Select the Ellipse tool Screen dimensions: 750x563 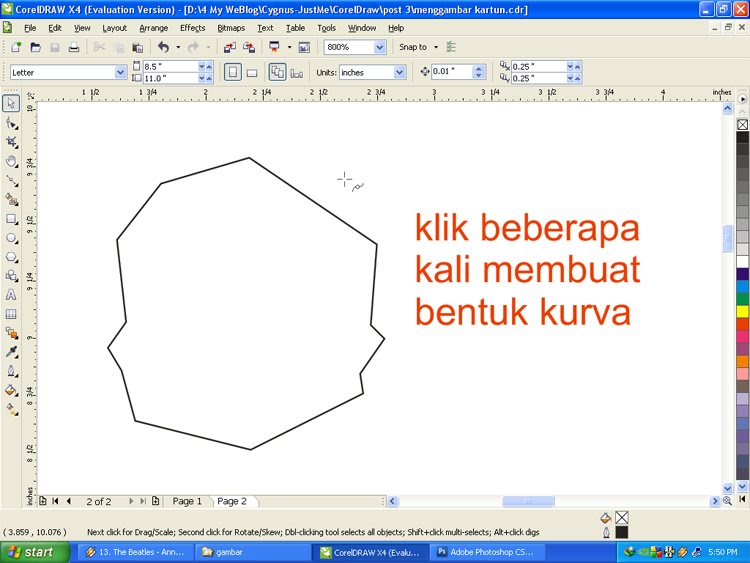point(11,238)
